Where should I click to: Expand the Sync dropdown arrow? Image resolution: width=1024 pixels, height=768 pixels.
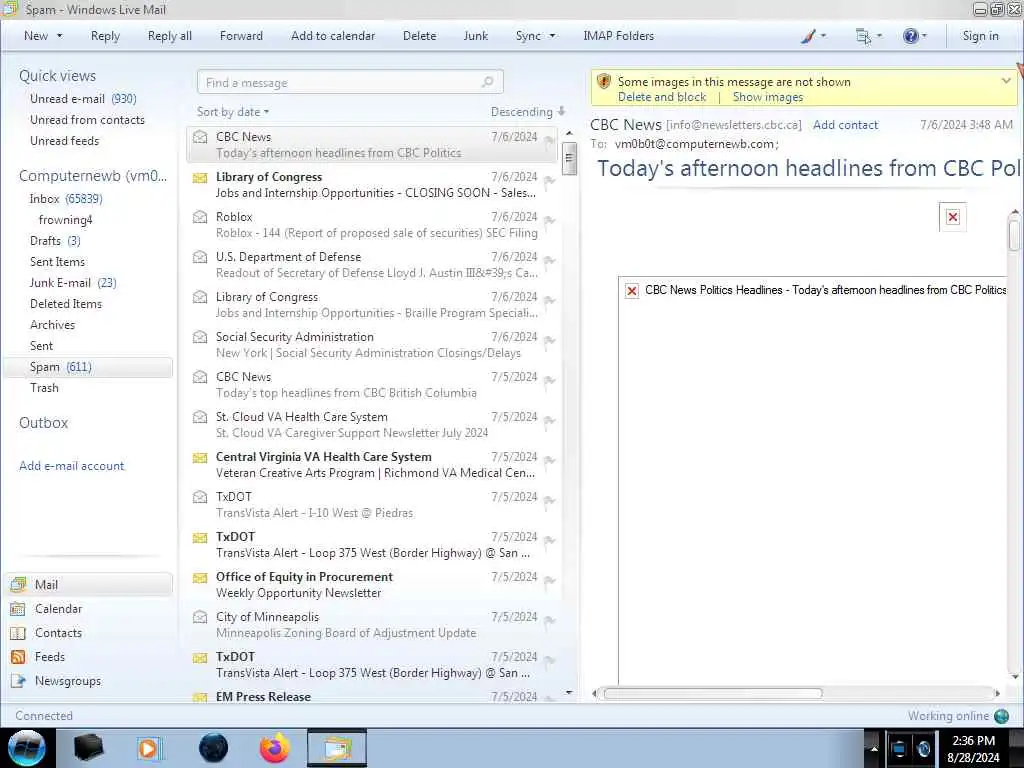click(x=552, y=36)
